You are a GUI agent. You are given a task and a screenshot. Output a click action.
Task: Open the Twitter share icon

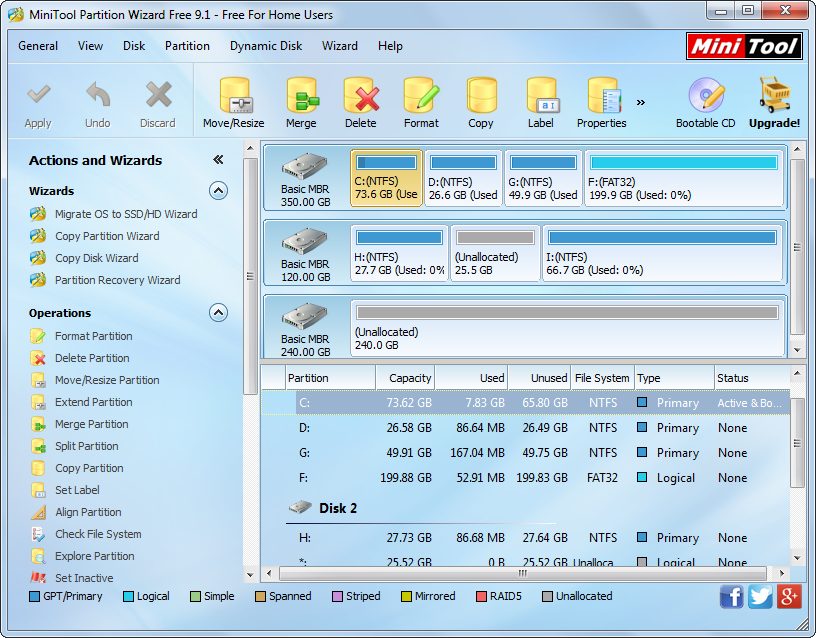[x=760, y=596]
